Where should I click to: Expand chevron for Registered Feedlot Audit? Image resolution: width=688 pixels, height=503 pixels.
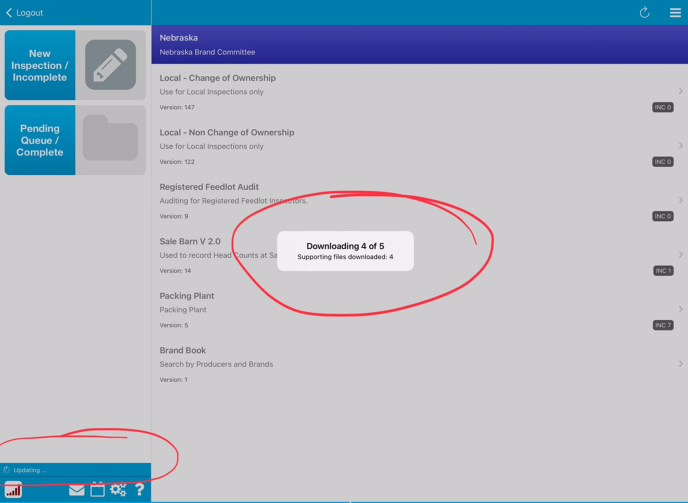click(681, 200)
